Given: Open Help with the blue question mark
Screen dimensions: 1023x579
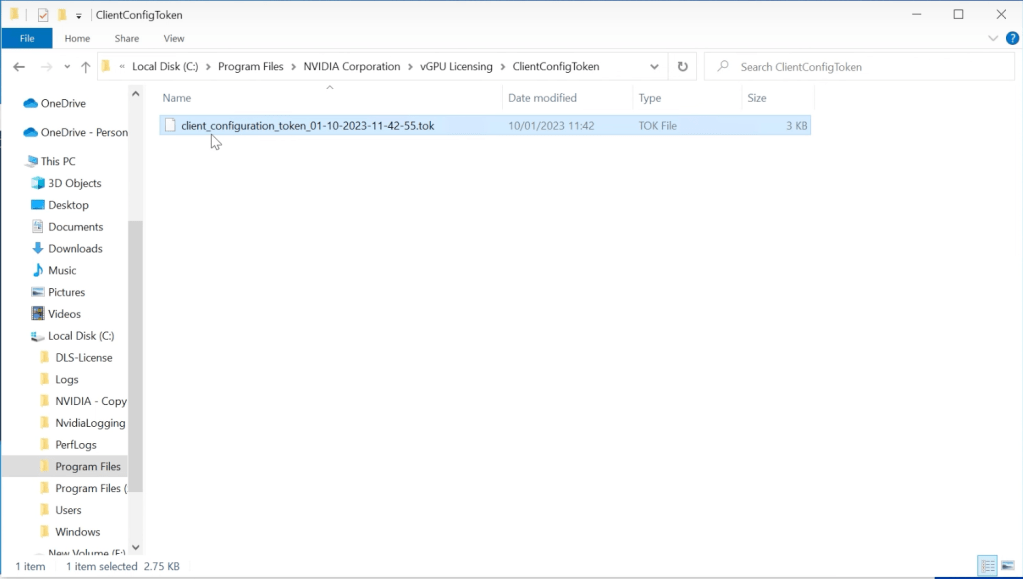Looking at the screenshot, I should 1009,38.
